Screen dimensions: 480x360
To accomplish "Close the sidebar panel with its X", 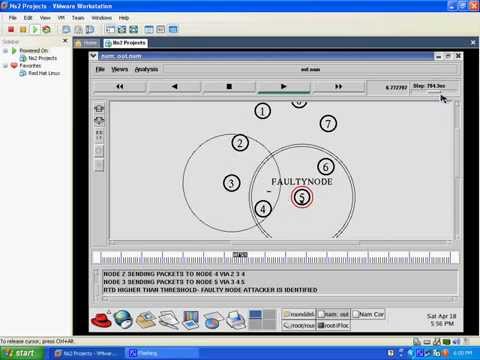I will coord(65,41).
